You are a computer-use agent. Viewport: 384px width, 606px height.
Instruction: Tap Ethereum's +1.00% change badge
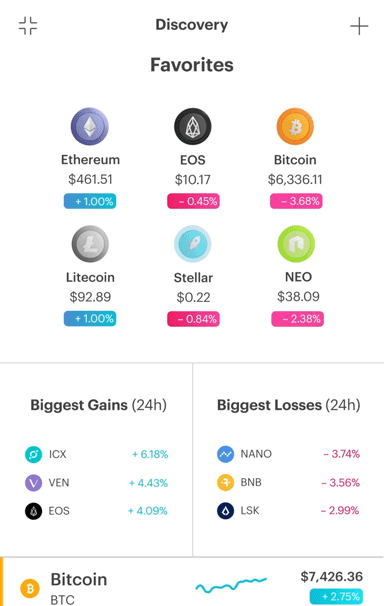90,201
